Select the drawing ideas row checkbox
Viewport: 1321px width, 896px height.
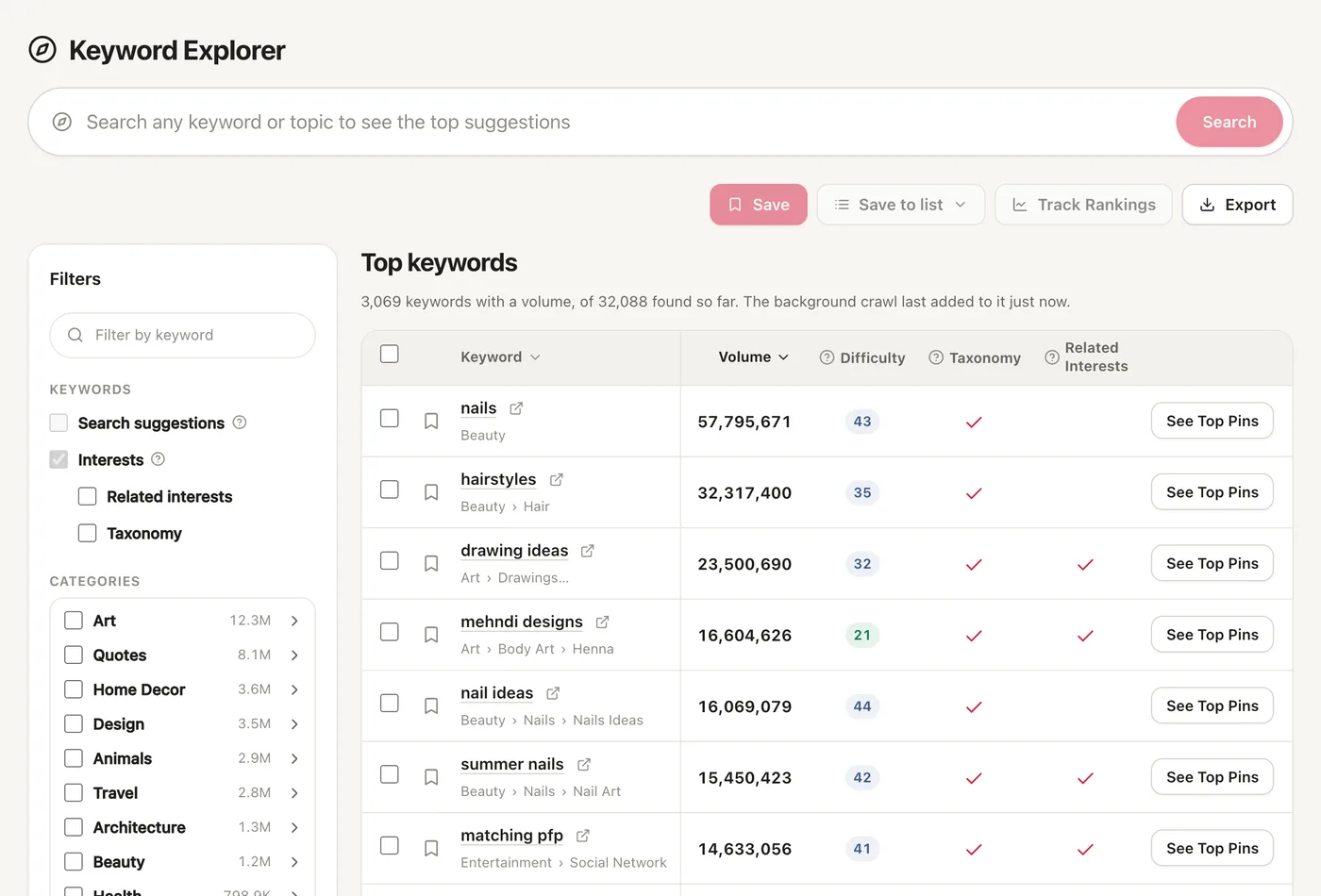coord(390,560)
